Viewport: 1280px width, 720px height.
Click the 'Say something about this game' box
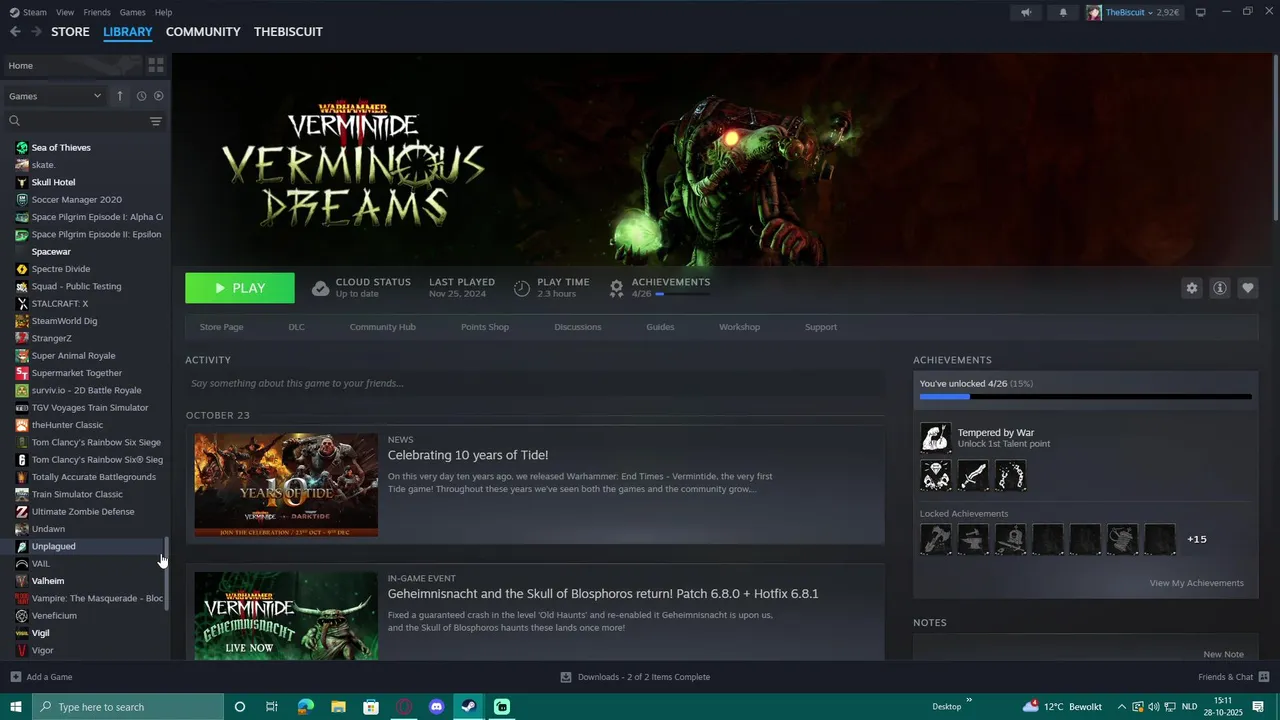(x=535, y=383)
